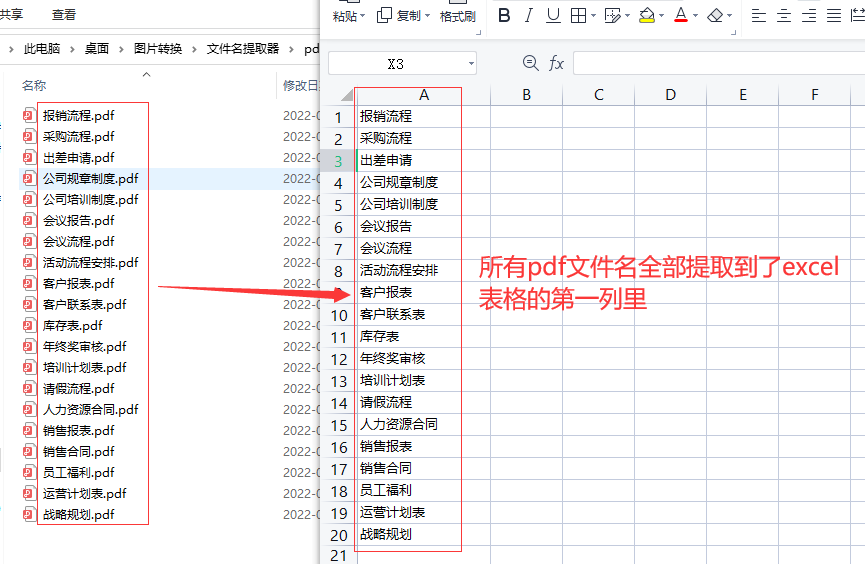This screenshot has height=564, width=865.
Task: Select row 12 header in spreadsheet
Action: (x=338, y=359)
